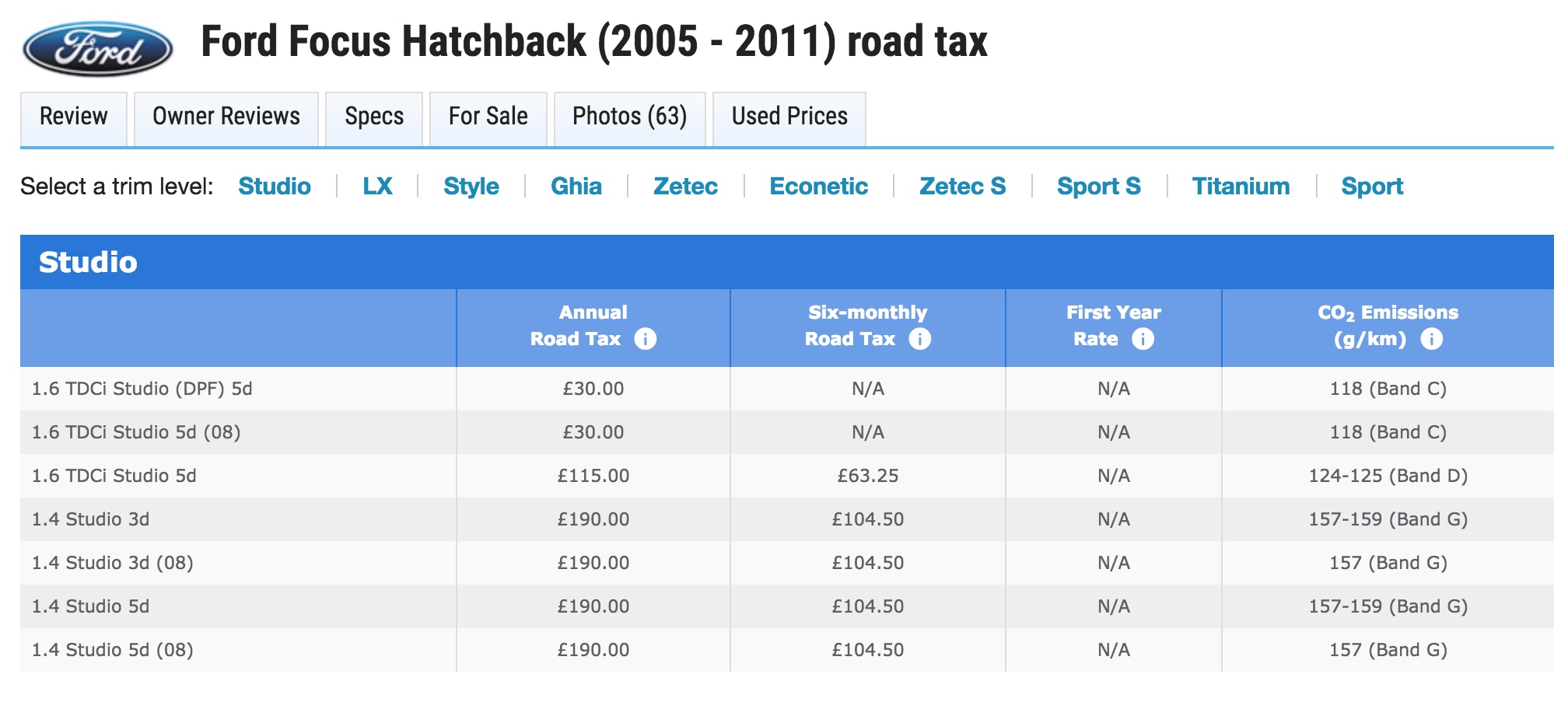Select the LX trim level

379,187
